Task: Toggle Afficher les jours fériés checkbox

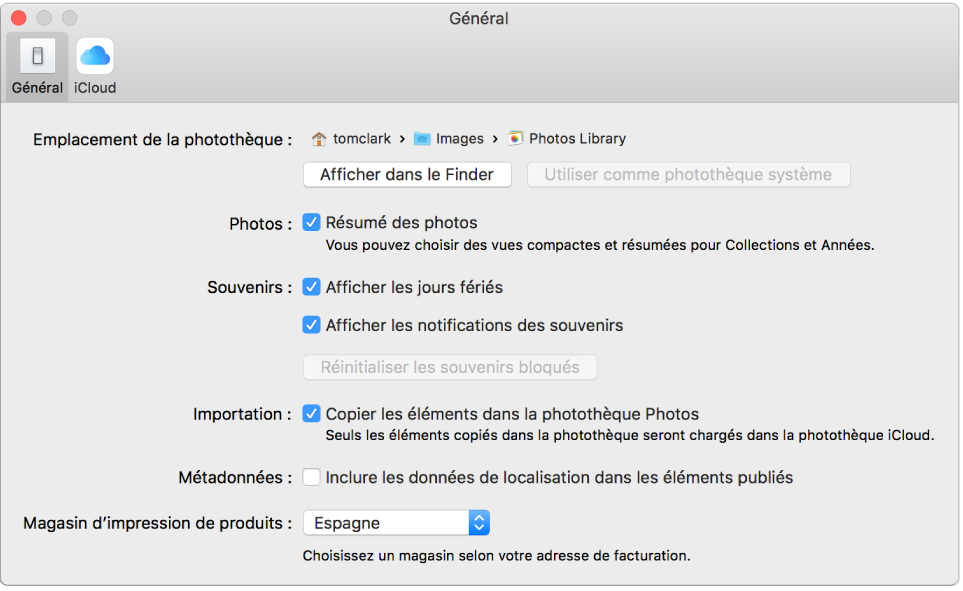Action: coord(312,287)
